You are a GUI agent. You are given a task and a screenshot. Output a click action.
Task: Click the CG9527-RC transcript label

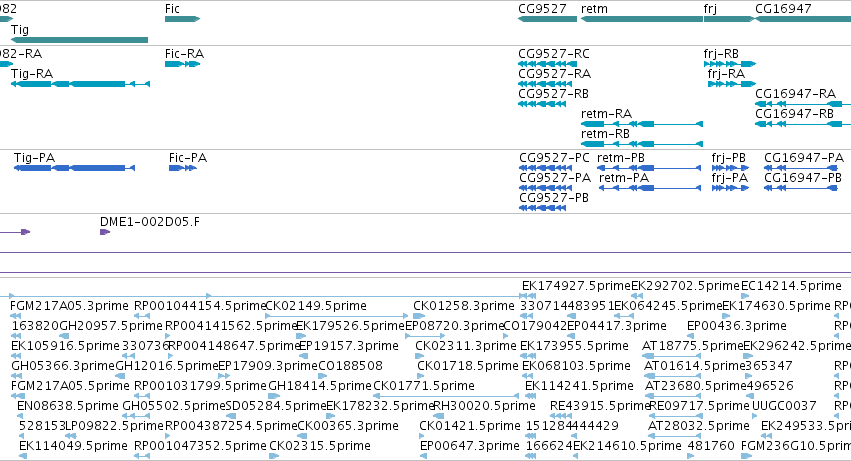(x=554, y=54)
